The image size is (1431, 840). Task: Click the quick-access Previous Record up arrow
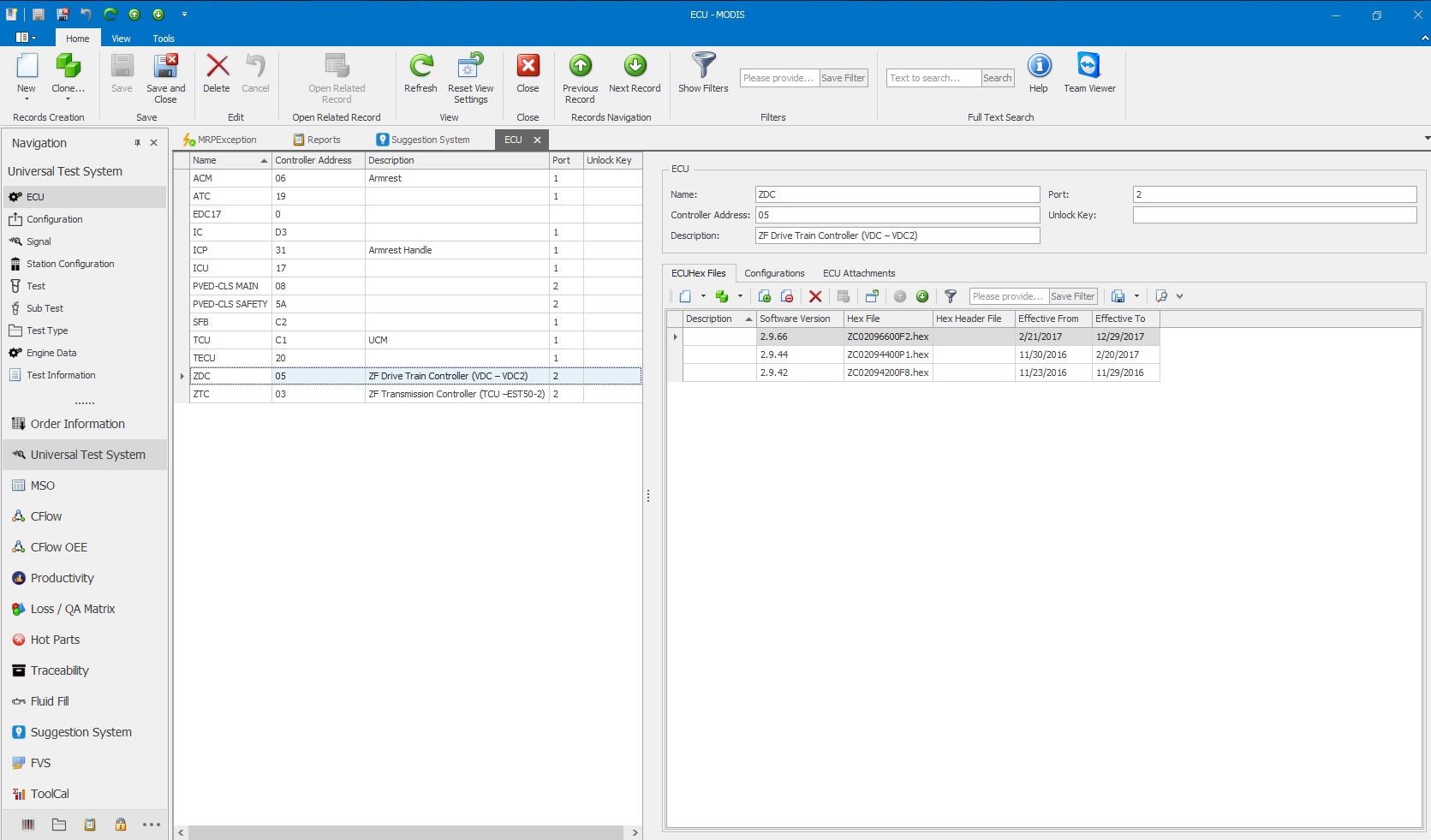[x=134, y=14]
